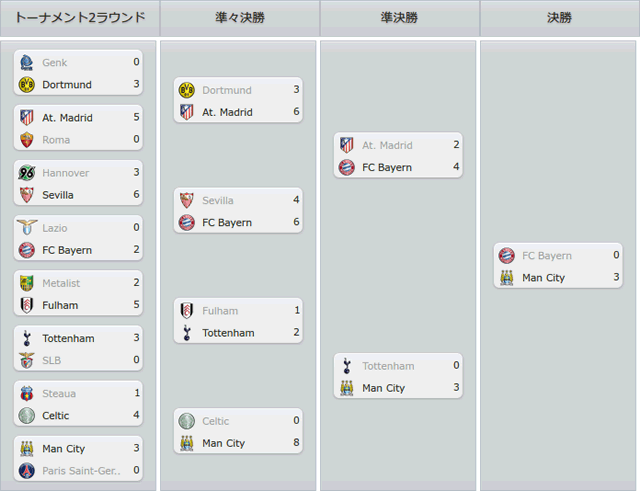Image resolution: width=640 pixels, height=491 pixels.
Task: Open Sevilla team link in second round
Action: 58,195
